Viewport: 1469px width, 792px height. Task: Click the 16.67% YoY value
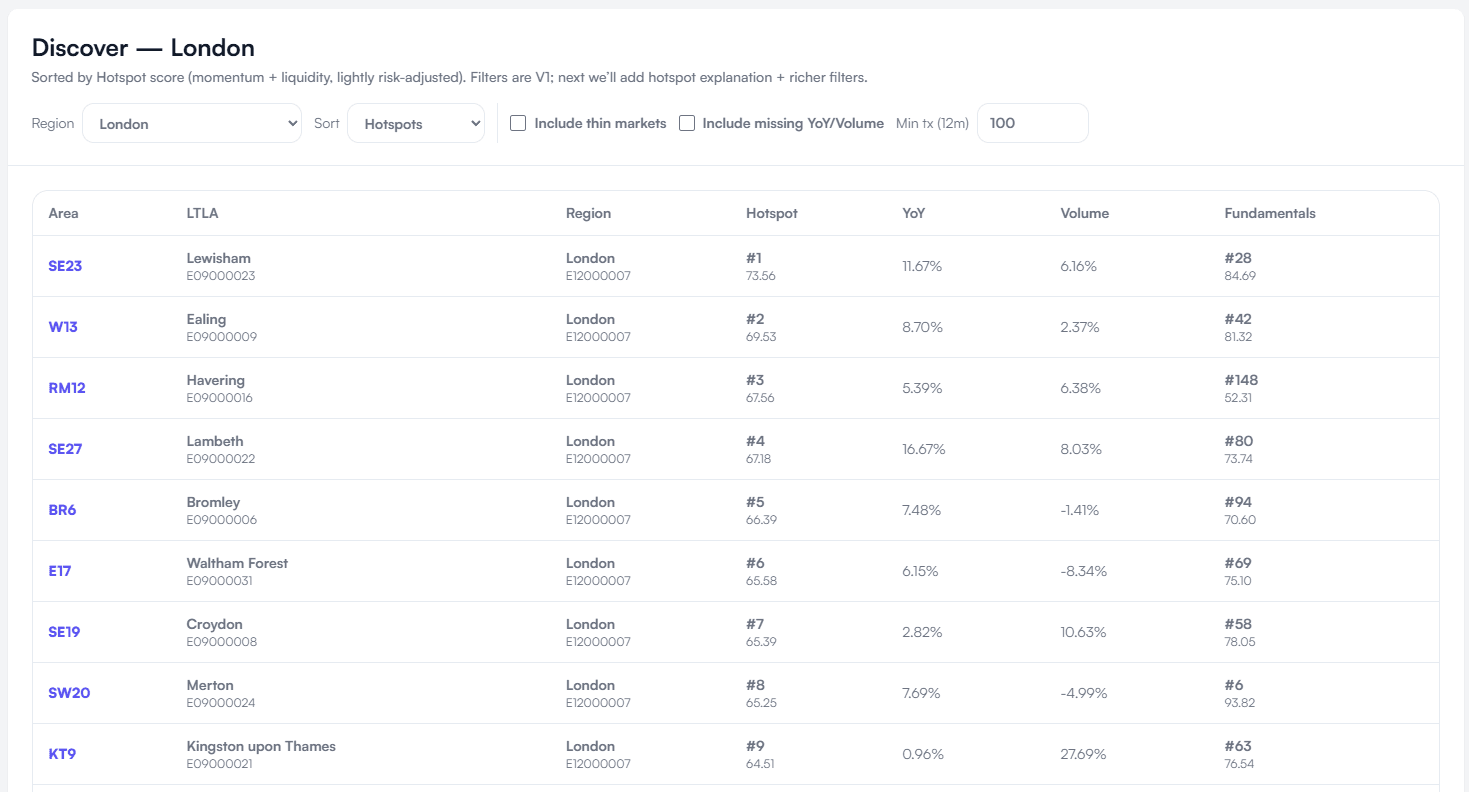(x=924, y=449)
